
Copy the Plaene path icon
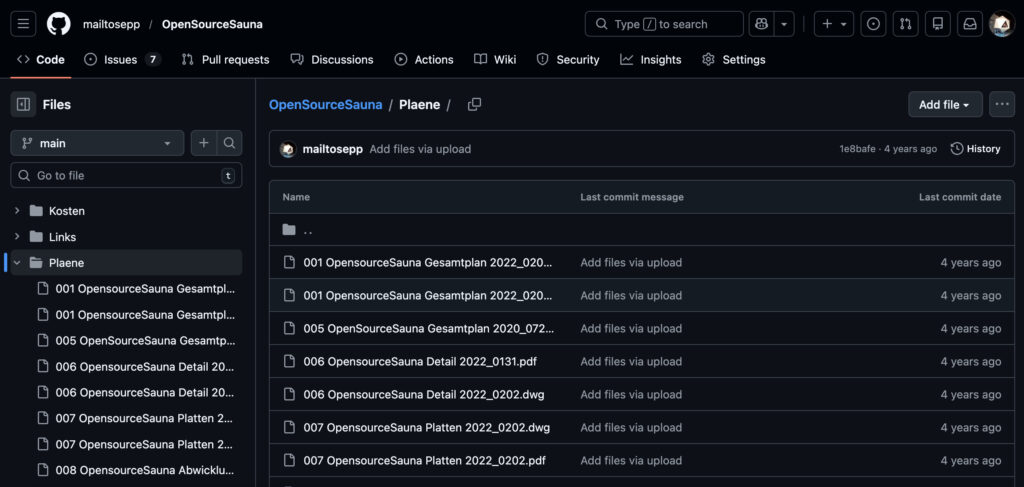pyautogui.click(x=474, y=105)
